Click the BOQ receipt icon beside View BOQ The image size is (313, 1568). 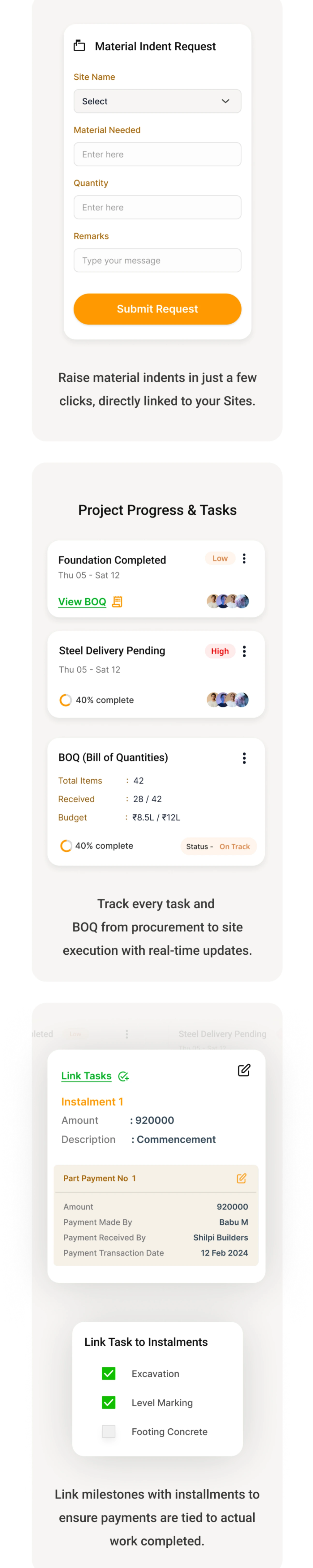click(118, 601)
